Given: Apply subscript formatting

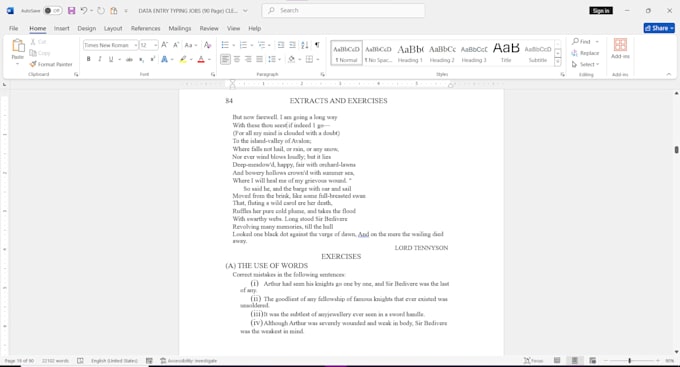Looking at the screenshot, I should [x=141, y=59].
